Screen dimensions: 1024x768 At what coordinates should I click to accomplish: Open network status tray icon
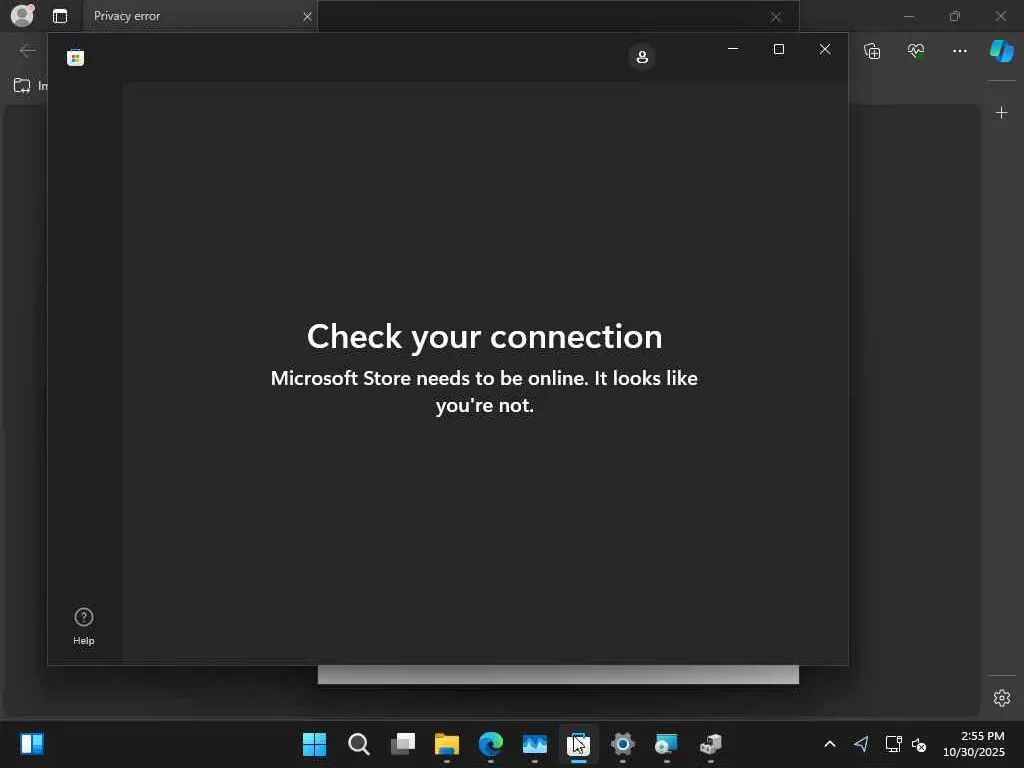[x=893, y=744]
